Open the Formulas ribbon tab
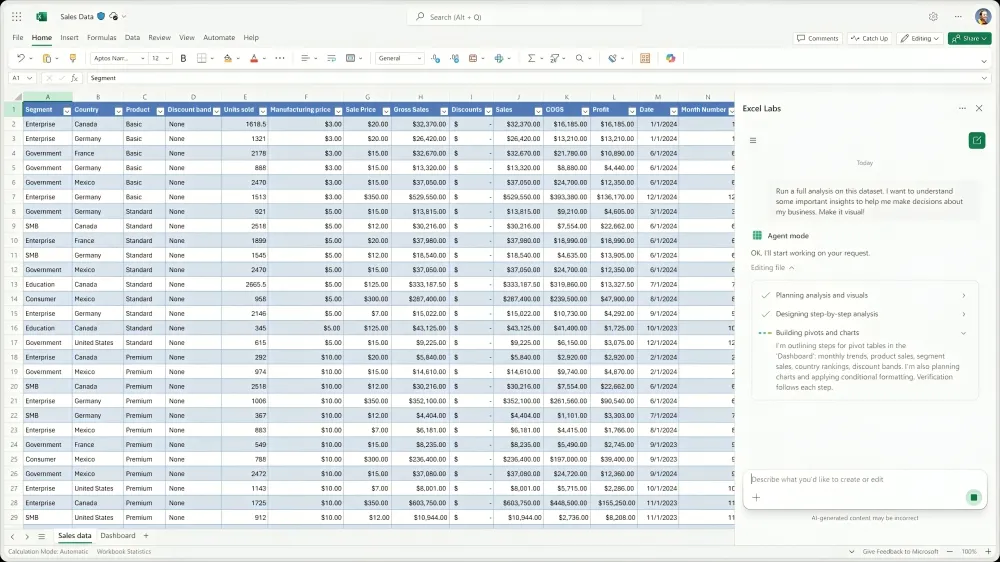Viewport: 1000px width, 562px height. tap(101, 38)
